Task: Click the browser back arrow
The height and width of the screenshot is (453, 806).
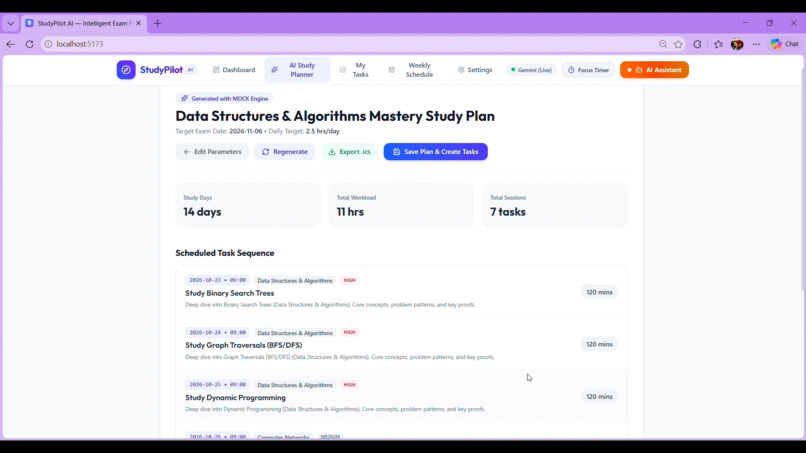Action: click(x=10, y=44)
